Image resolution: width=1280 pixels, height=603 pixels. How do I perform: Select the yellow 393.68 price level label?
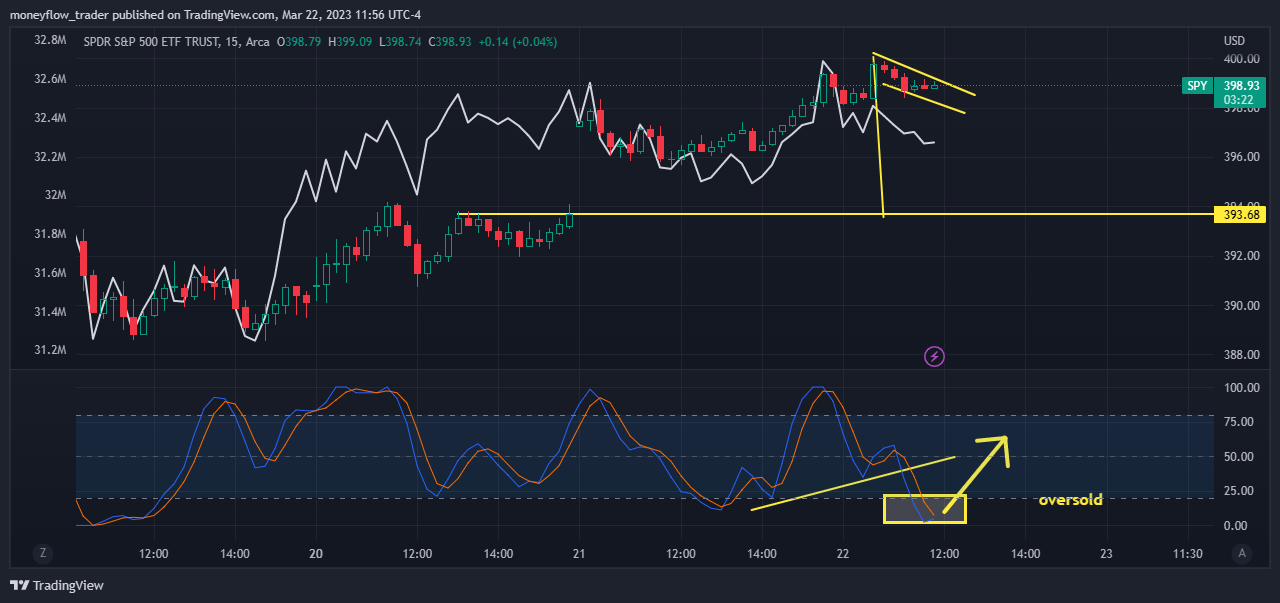pyautogui.click(x=1238, y=214)
